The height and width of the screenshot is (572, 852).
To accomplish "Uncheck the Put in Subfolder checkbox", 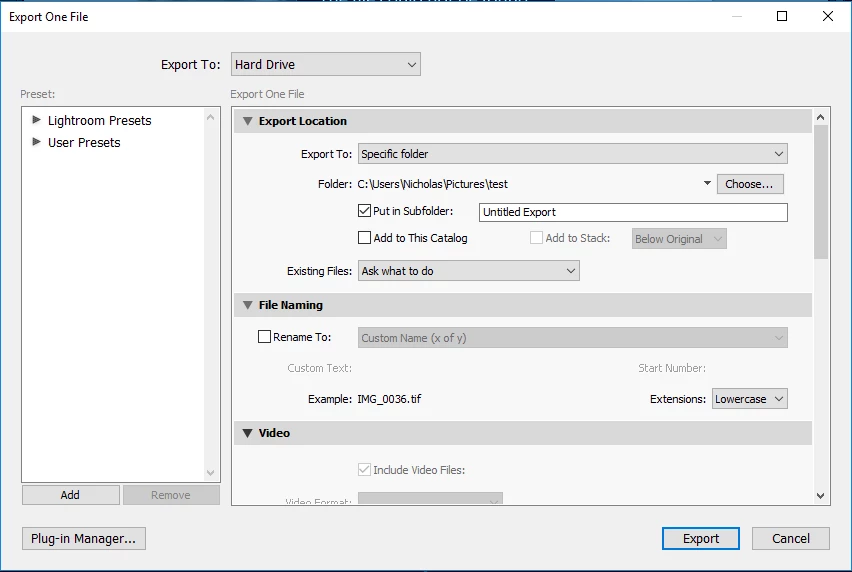I will [x=364, y=210].
